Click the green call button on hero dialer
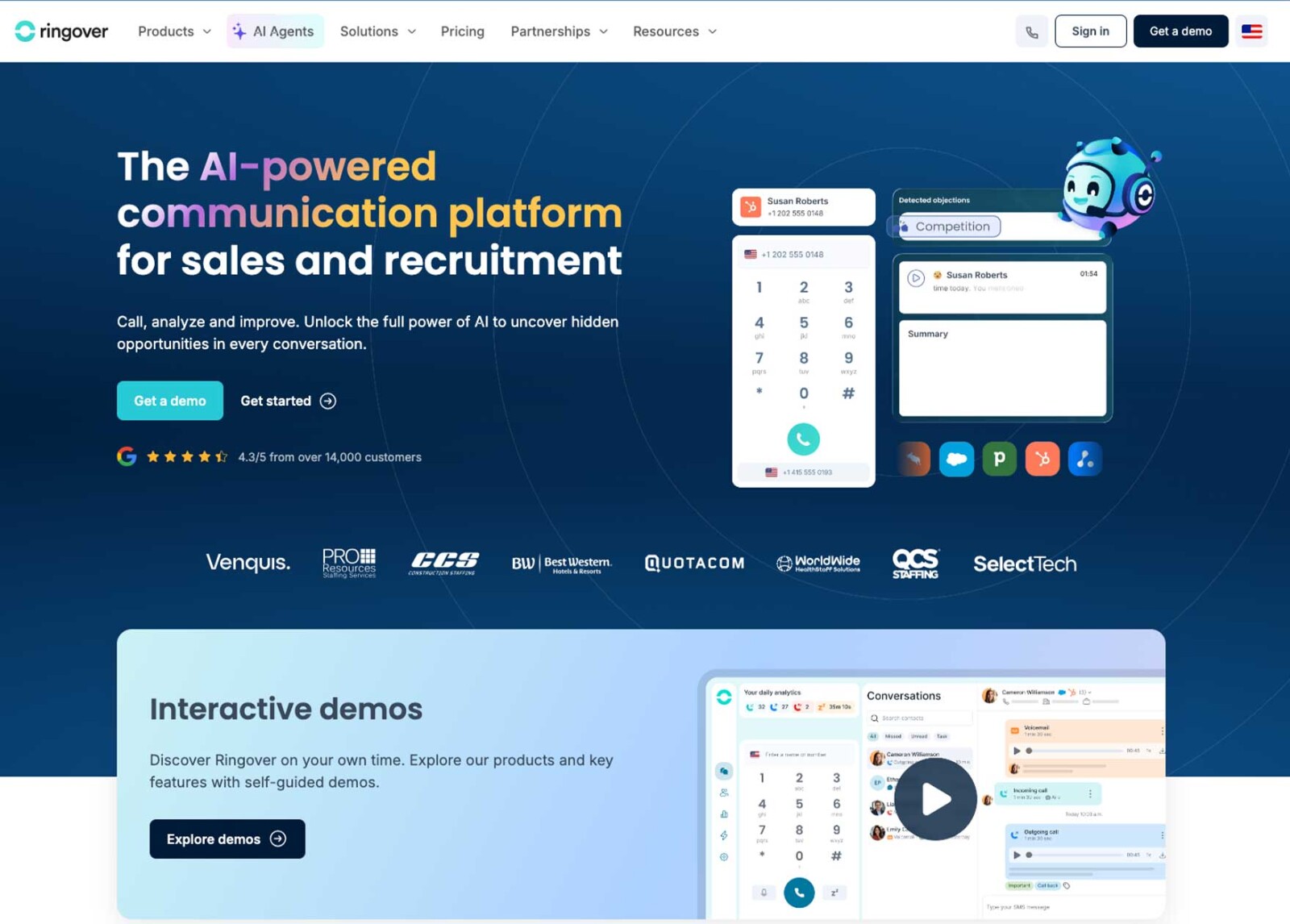Screen dimensions: 1290x924 point(803,439)
